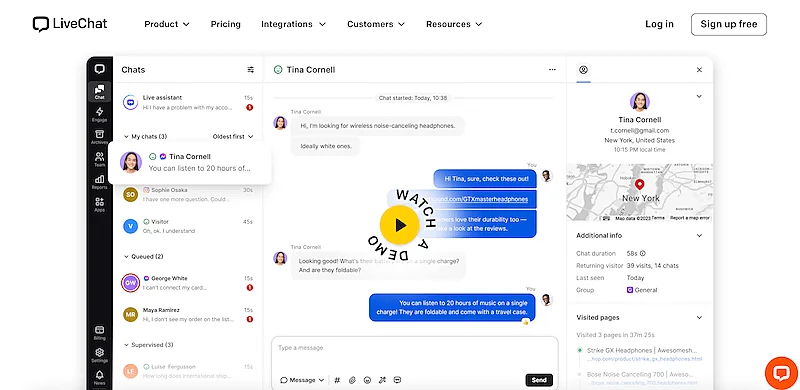
Task: Change the Oldest first sort order
Action: pos(233,136)
